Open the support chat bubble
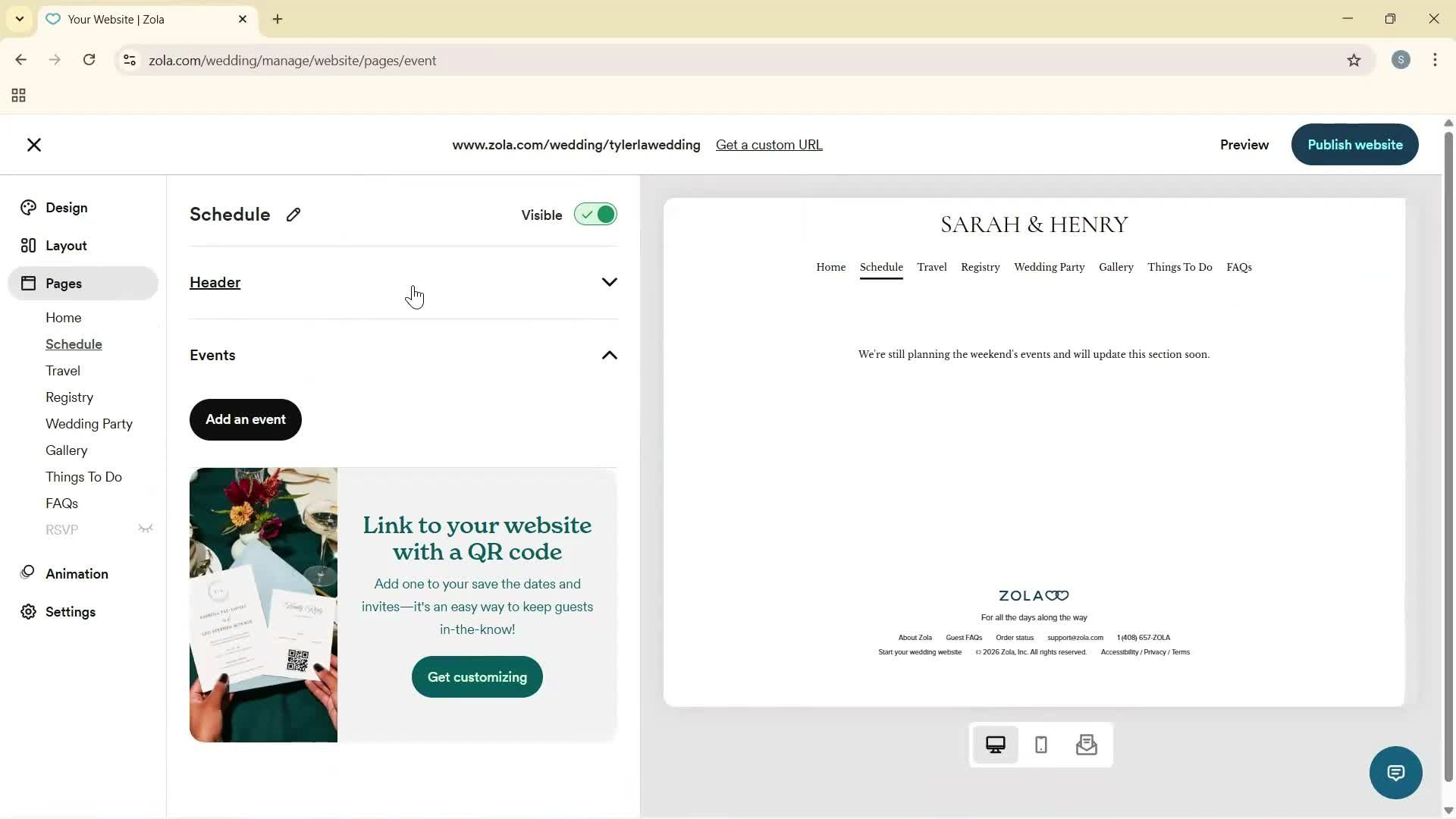The height and width of the screenshot is (819, 1456). coord(1395,772)
